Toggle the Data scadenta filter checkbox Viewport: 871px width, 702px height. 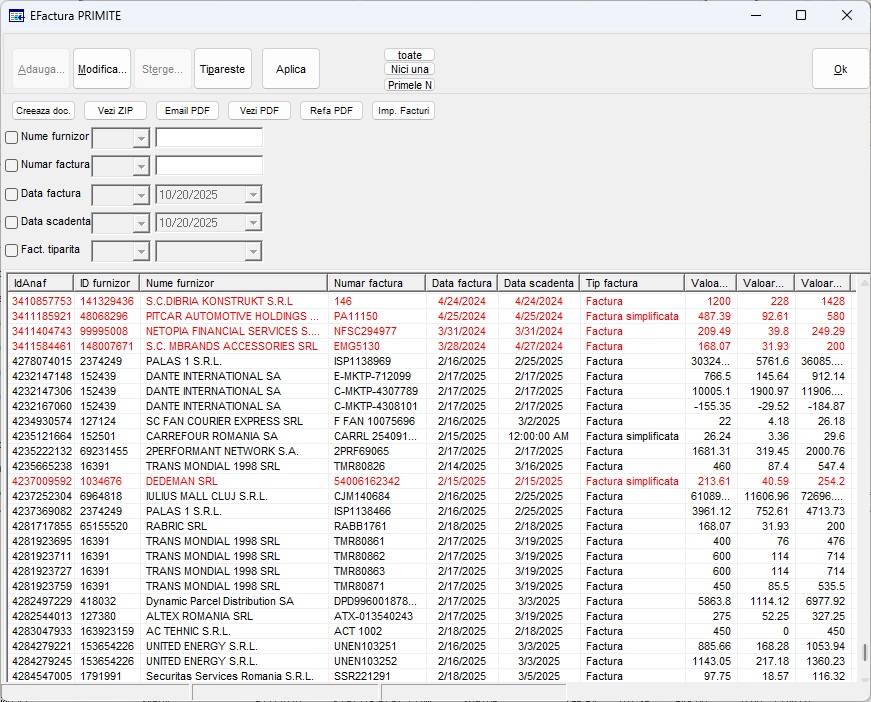pos(12,222)
